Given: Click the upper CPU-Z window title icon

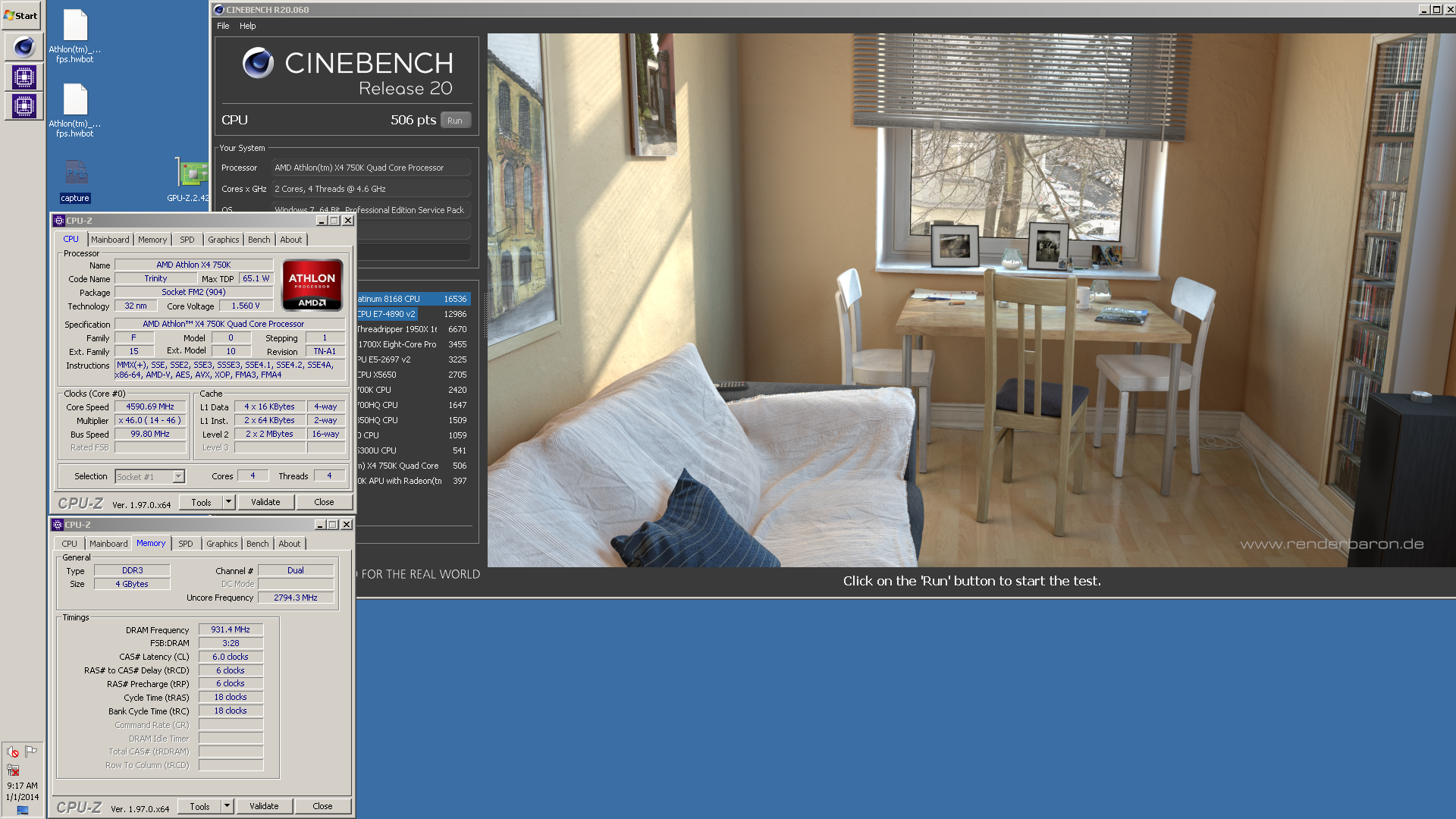Looking at the screenshot, I should [x=59, y=221].
